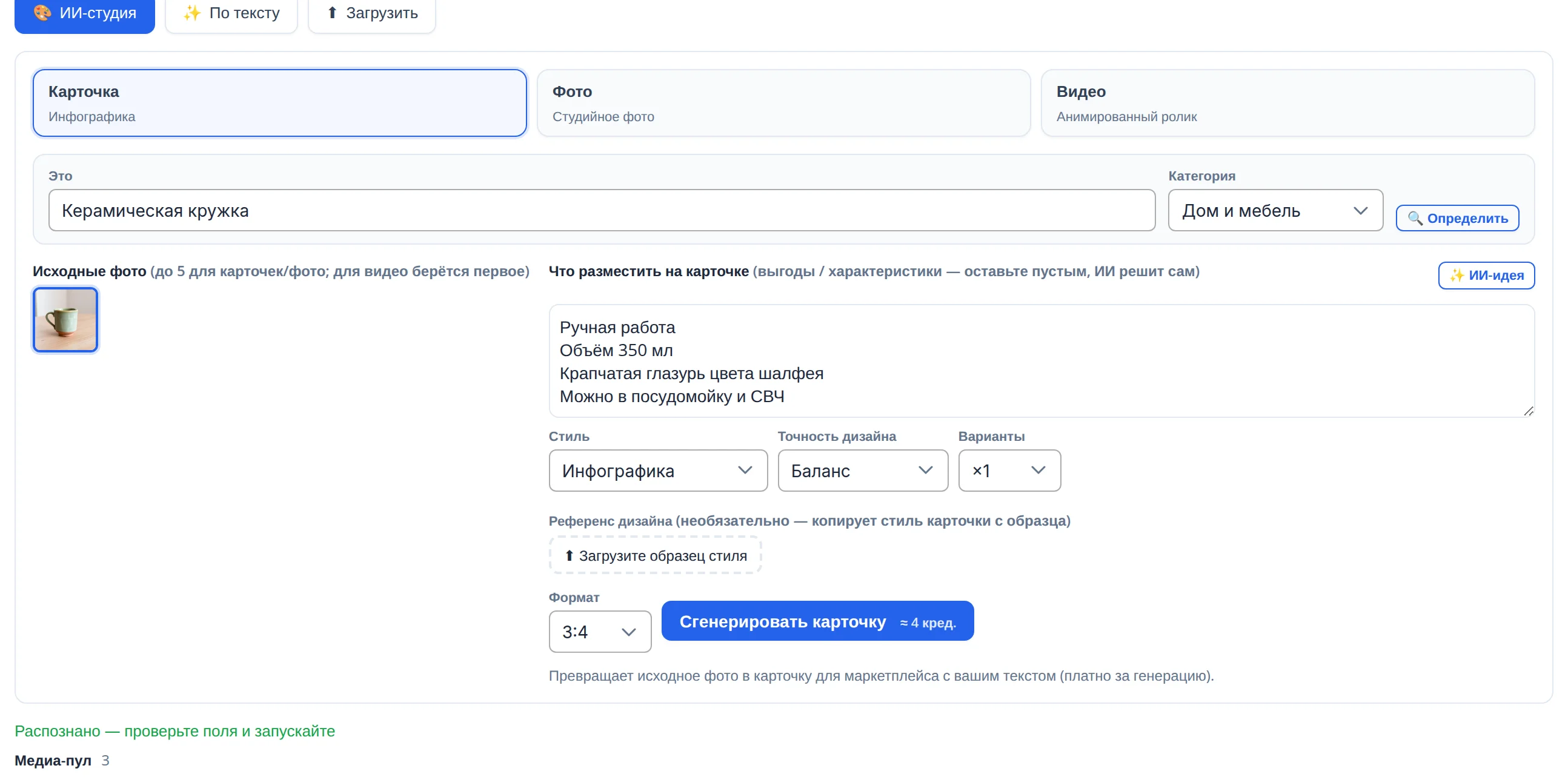Select the mug source photo thumbnail
This screenshot has height=780, width=1568.
[65, 320]
